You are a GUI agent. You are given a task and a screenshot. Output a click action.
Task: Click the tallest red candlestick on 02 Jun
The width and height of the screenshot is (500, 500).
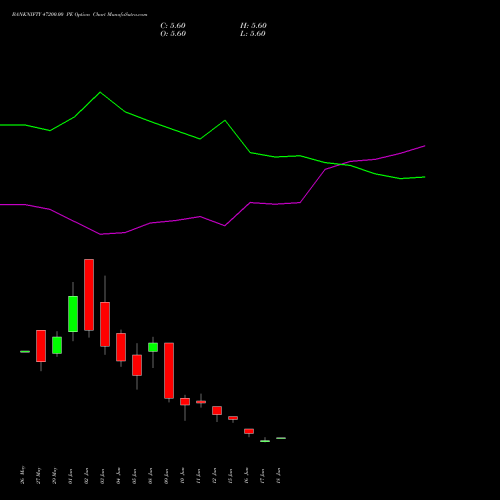89,295
